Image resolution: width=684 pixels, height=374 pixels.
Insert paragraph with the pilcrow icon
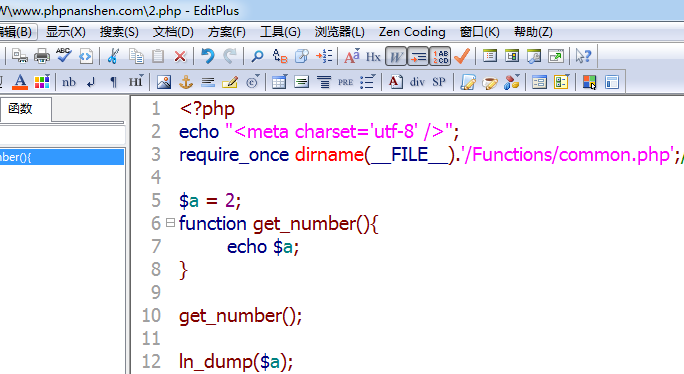[x=113, y=82]
